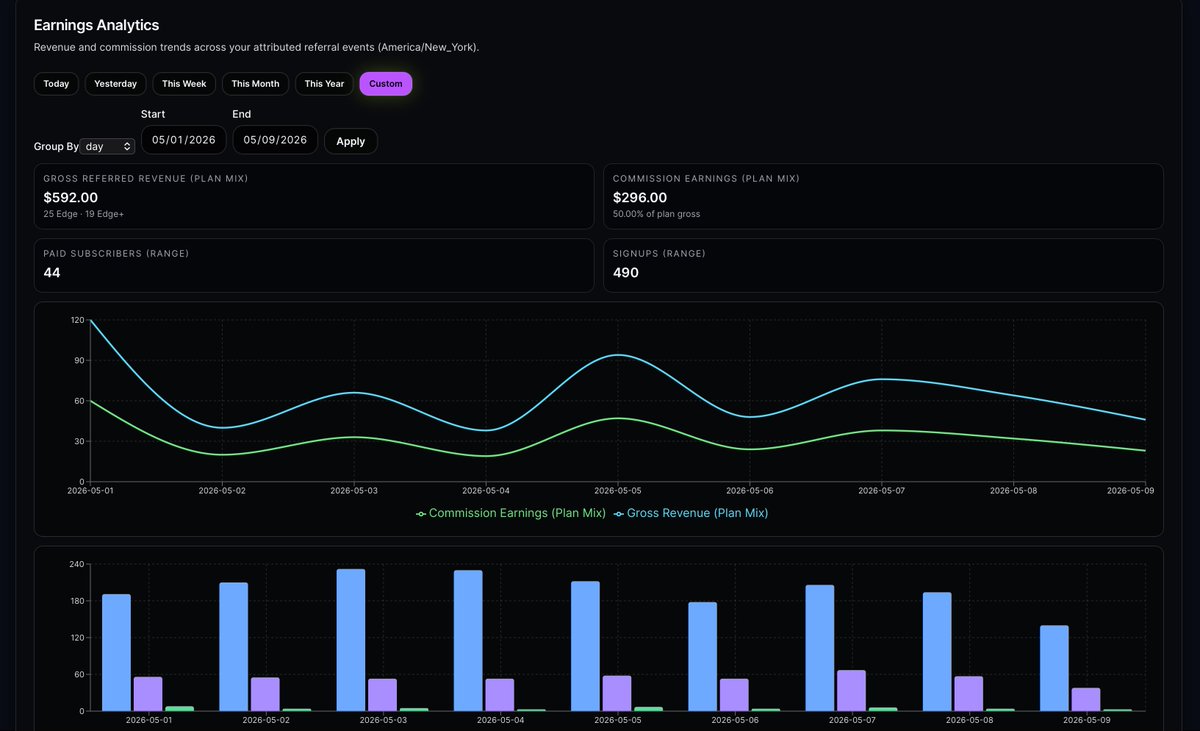Screen dimensions: 1200x731
Task: Open the Commission Earnings card
Action: coord(884,196)
